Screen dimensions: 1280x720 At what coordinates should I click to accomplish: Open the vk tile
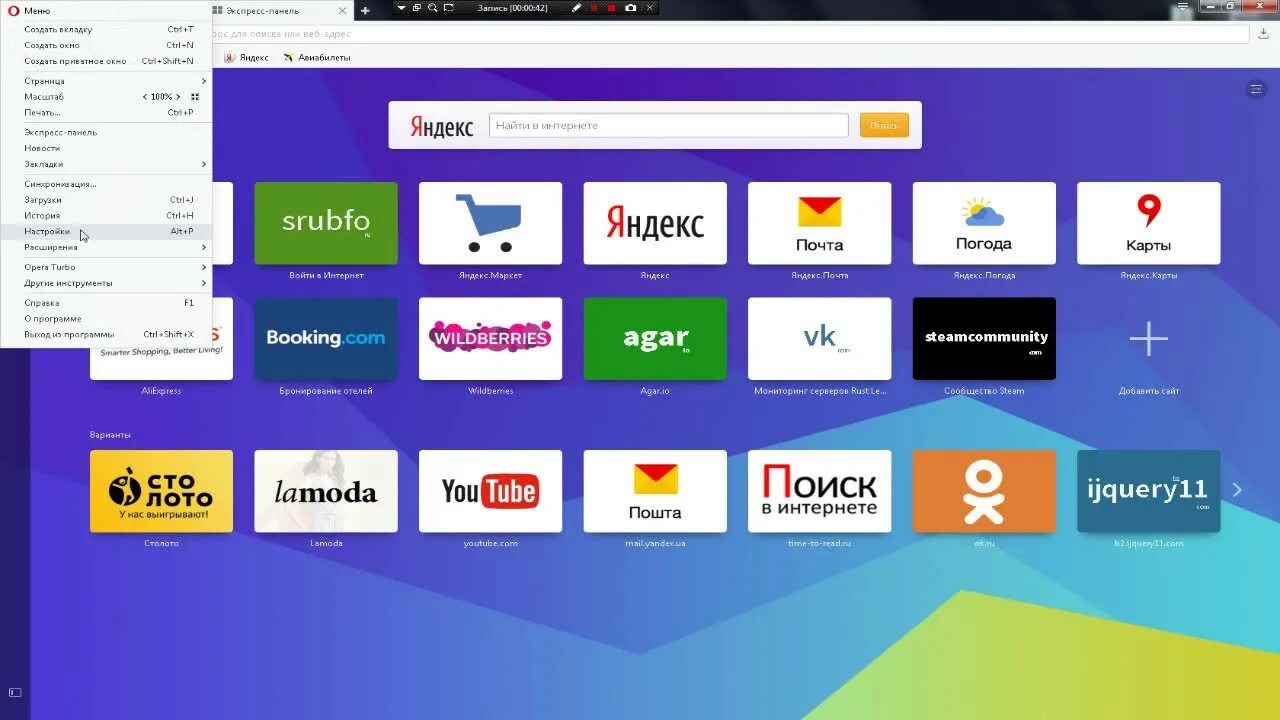pyautogui.click(x=819, y=338)
